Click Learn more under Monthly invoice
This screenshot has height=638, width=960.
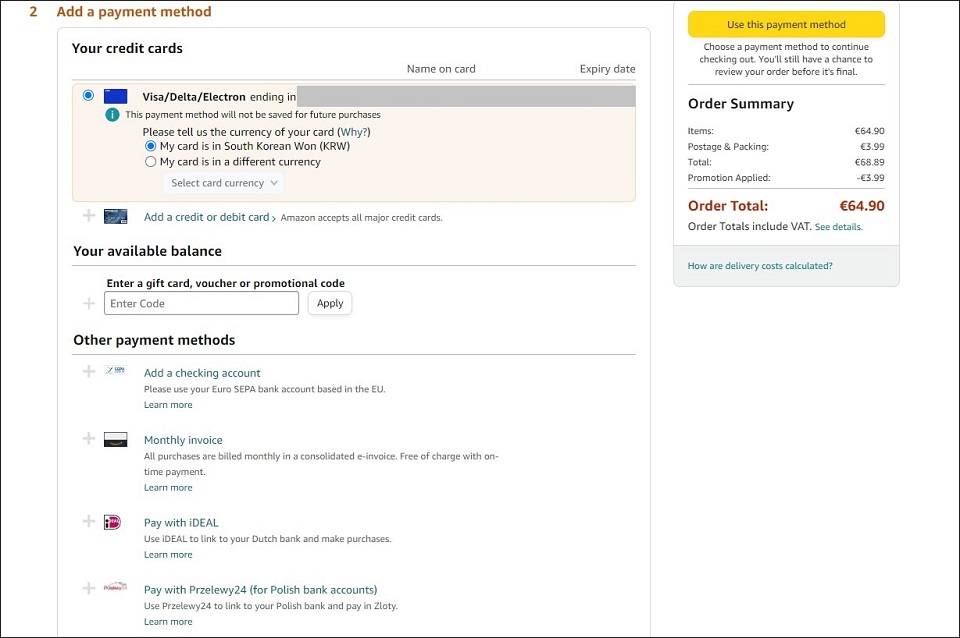click(x=168, y=487)
